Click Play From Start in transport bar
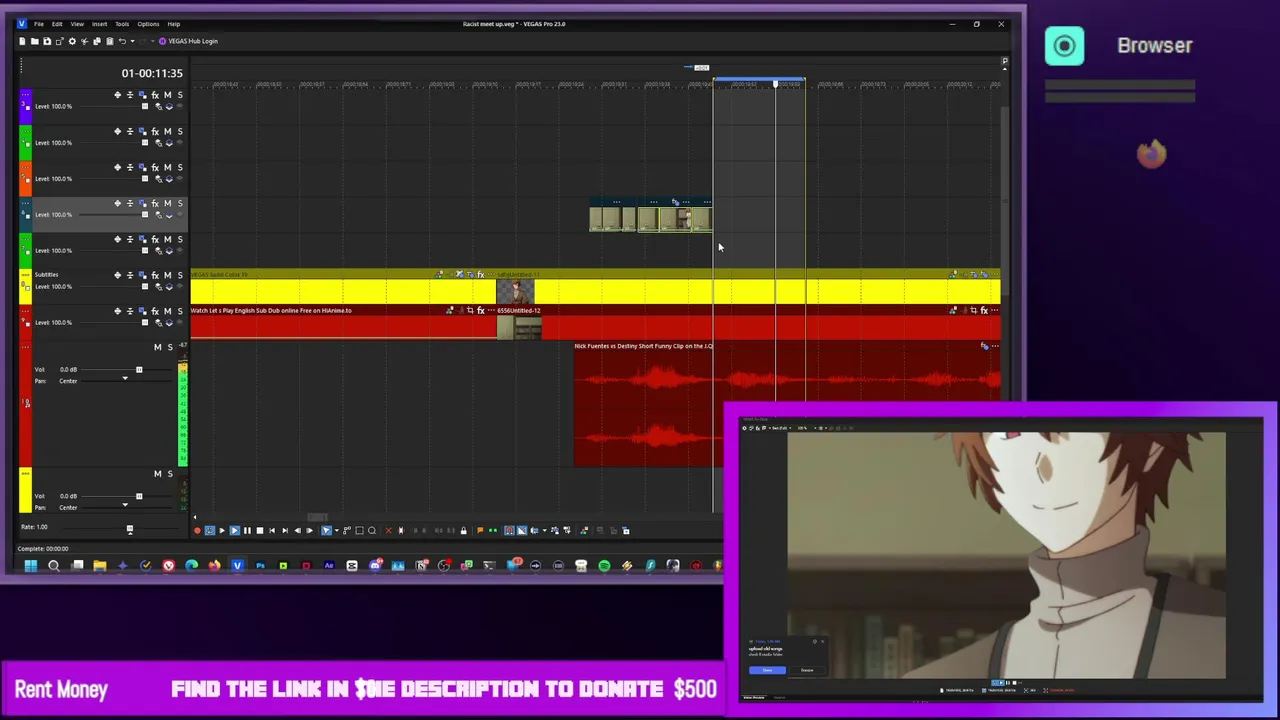Image resolution: width=1280 pixels, height=720 pixels. (x=222, y=530)
